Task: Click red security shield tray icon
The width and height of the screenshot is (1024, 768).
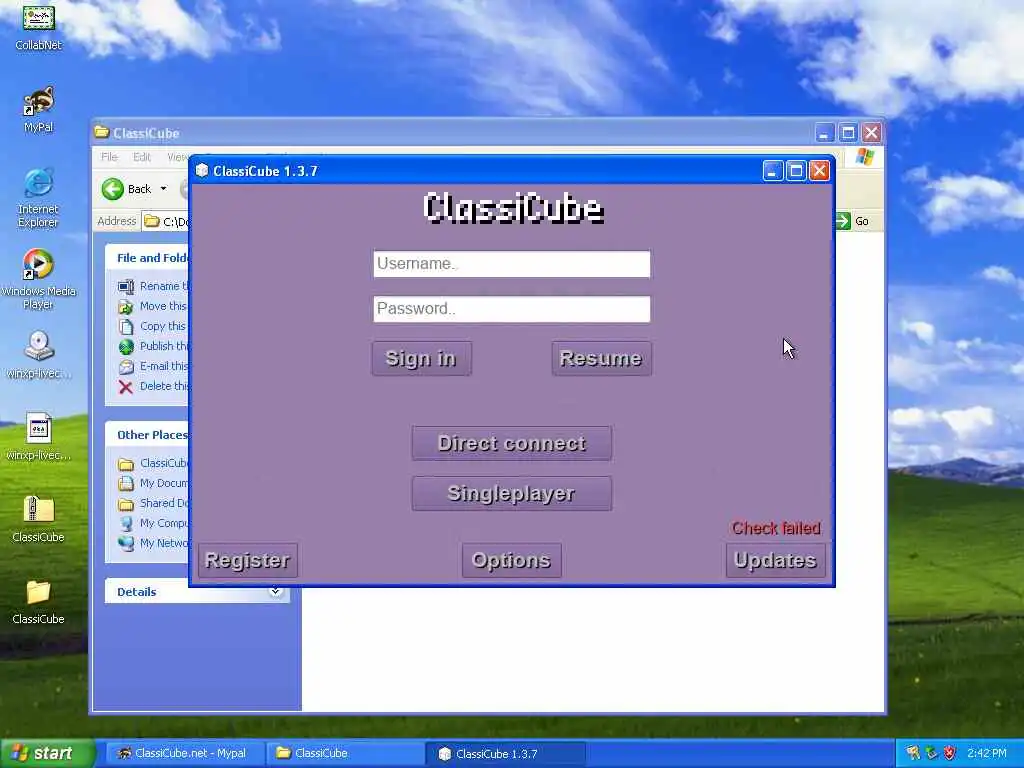Action: tap(950, 754)
